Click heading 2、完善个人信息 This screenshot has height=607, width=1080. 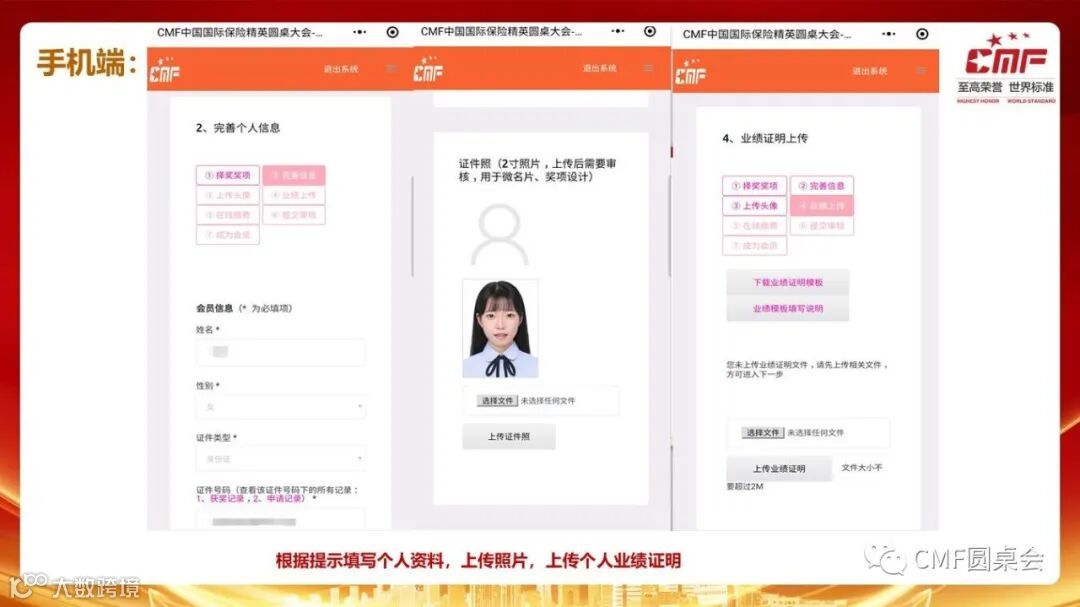tap(238, 127)
